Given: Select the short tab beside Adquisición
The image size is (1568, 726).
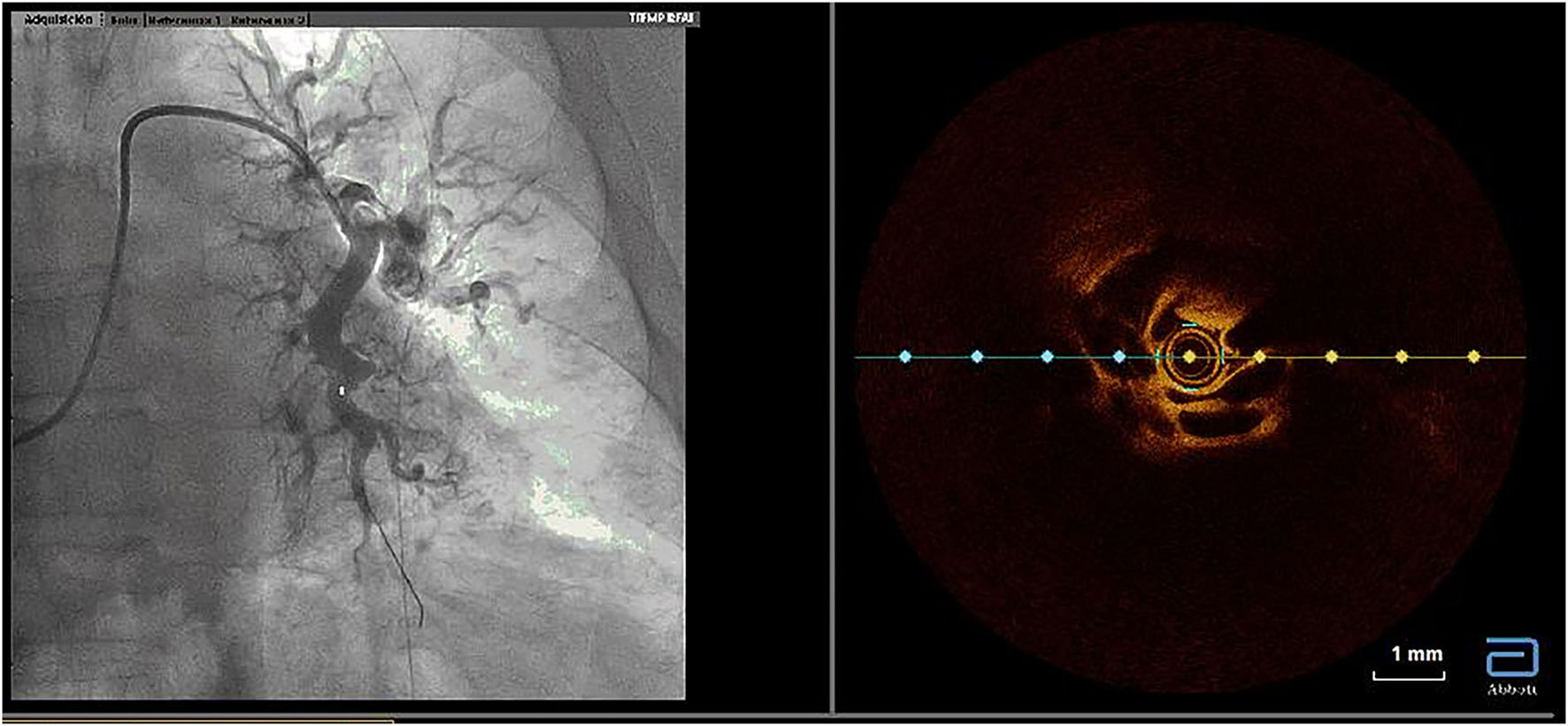Looking at the screenshot, I should click(124, 19).
